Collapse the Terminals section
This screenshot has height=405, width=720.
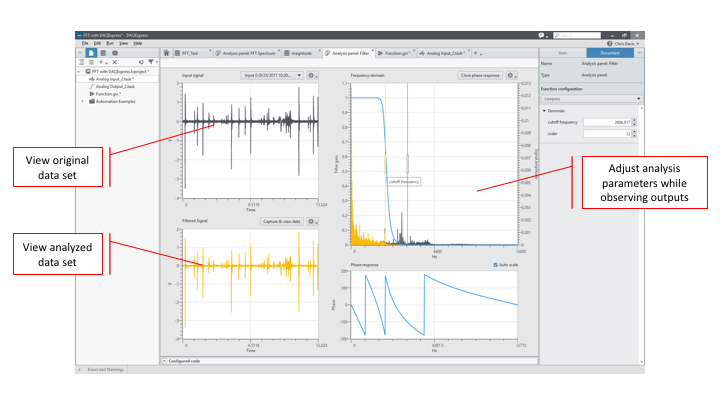(x=548, y=111)
